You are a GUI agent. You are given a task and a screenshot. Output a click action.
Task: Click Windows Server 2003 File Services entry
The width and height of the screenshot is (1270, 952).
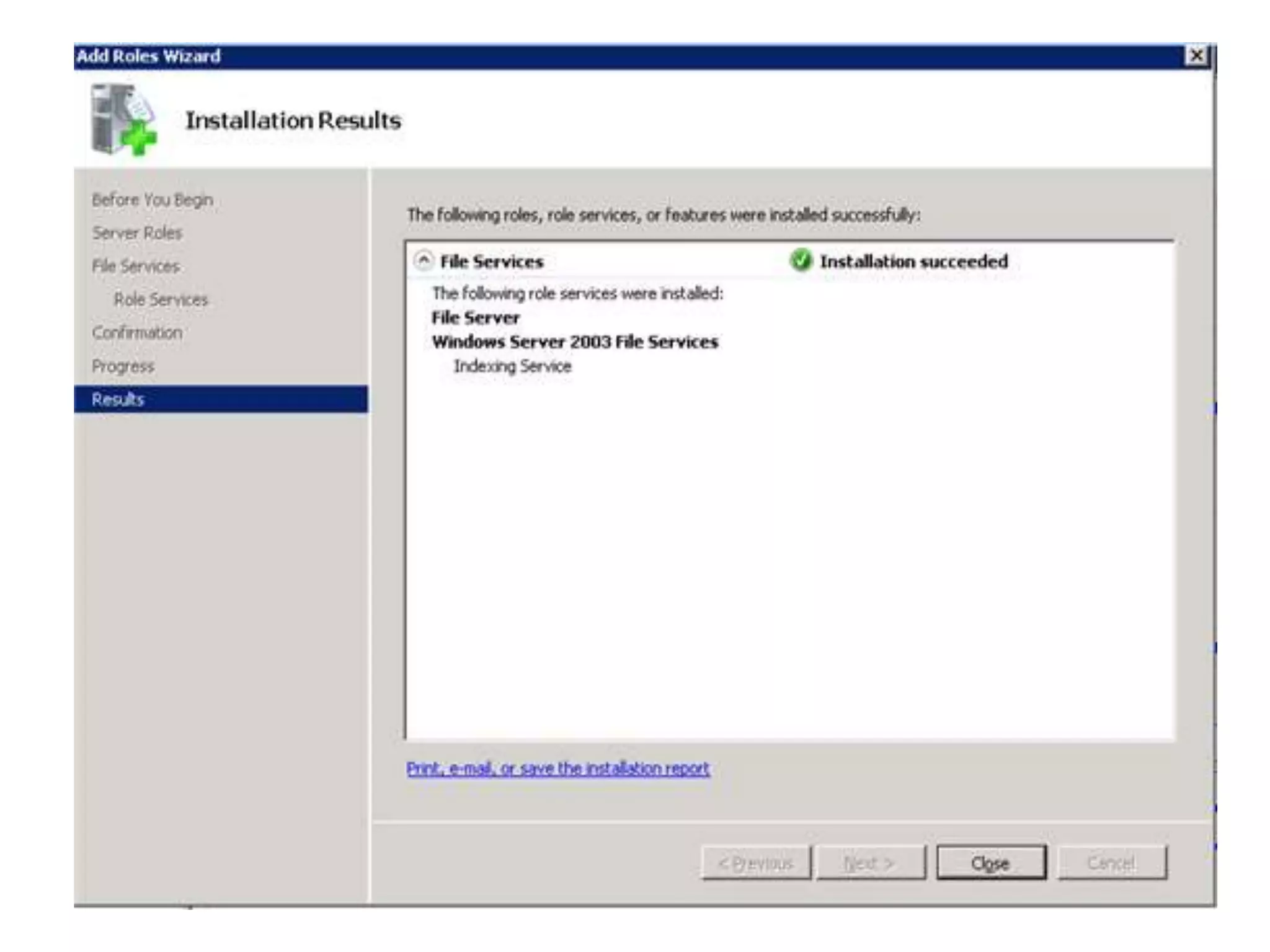pyautogui.click(x=575, y=342)
